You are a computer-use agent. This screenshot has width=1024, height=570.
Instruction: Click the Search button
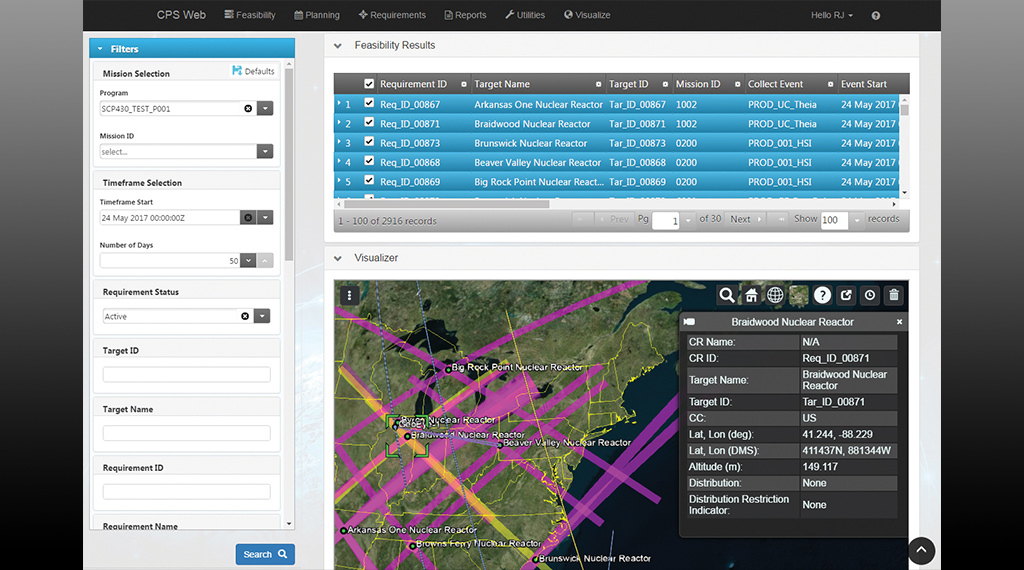pyautogui.click(x=265, y=554)
